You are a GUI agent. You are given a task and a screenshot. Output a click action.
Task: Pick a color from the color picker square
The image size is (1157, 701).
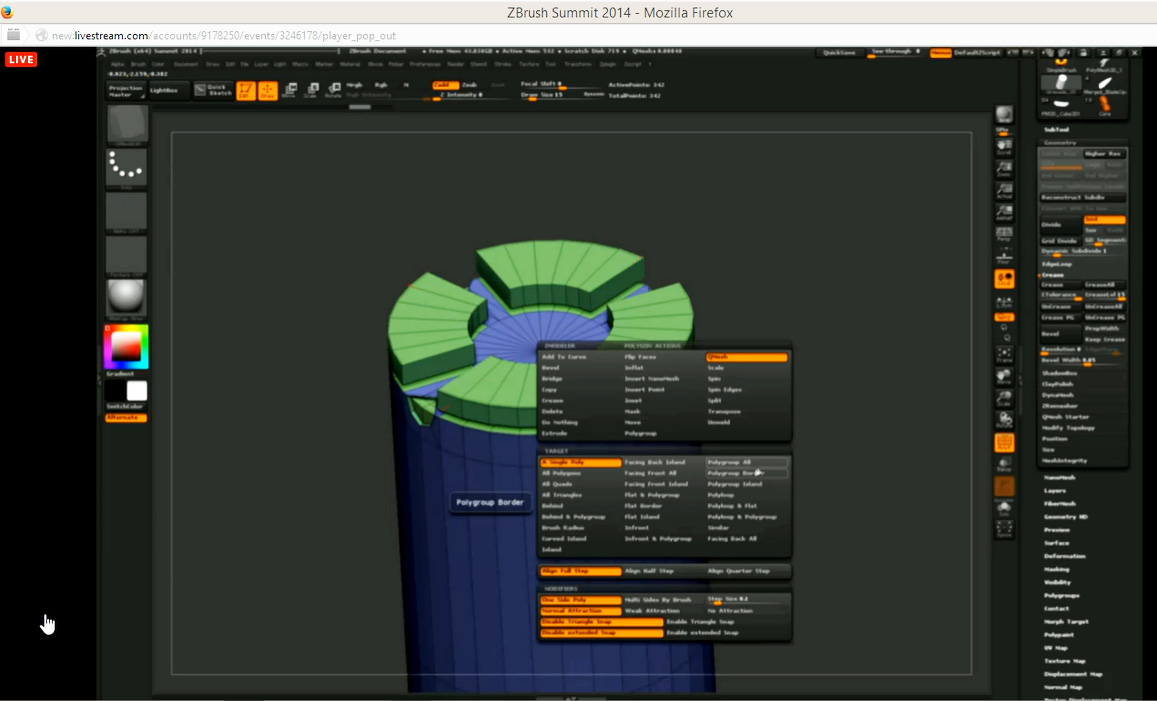tap(126, 346)
